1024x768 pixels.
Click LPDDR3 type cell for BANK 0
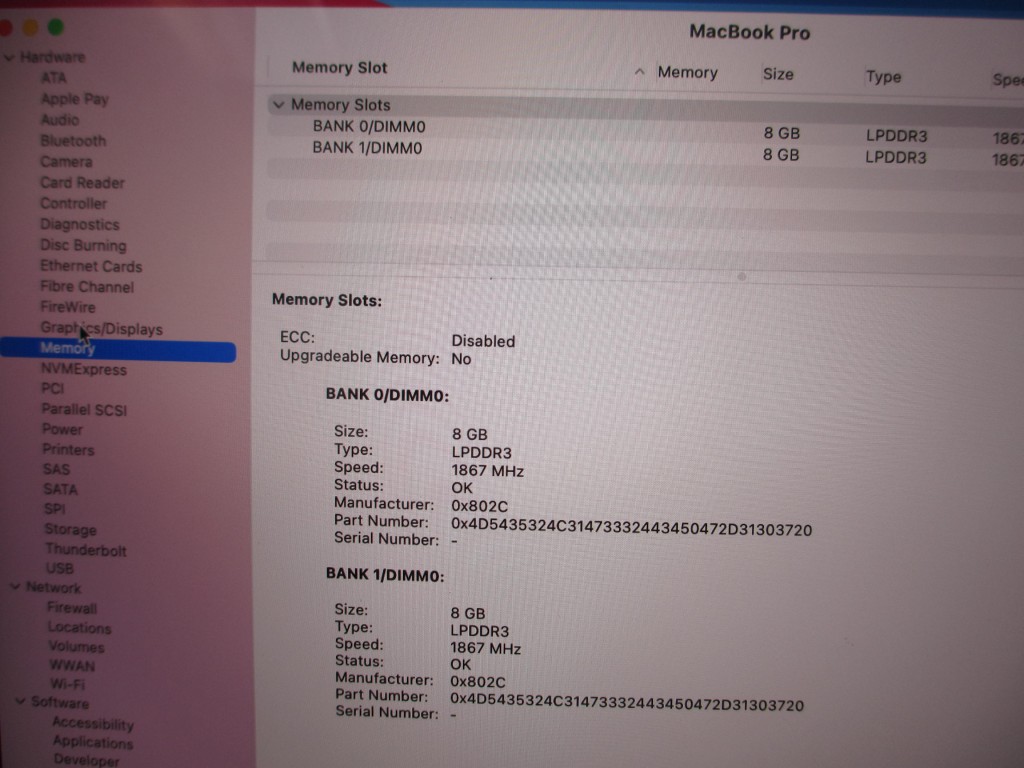[897, 136]
